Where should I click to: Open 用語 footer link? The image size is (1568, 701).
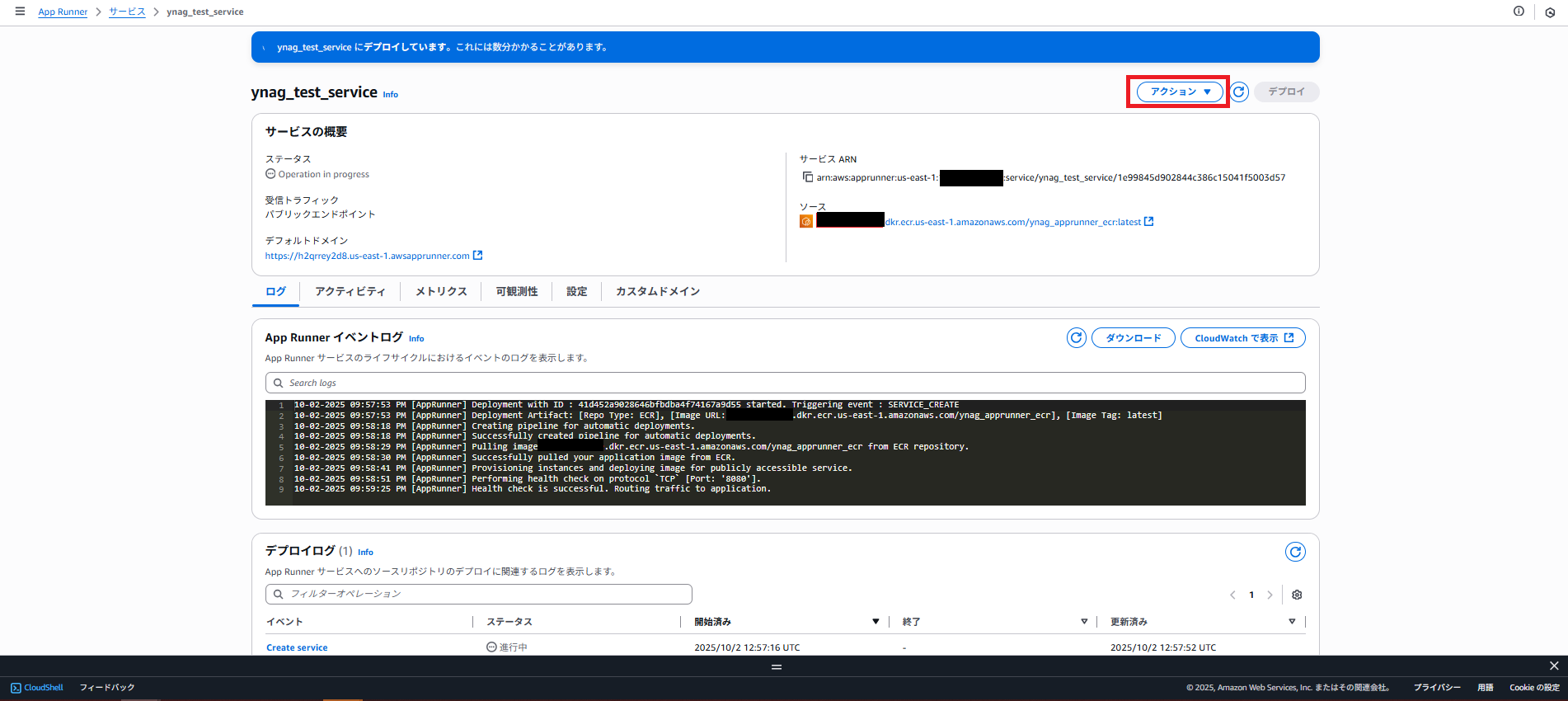click(x=1485, y=688)
